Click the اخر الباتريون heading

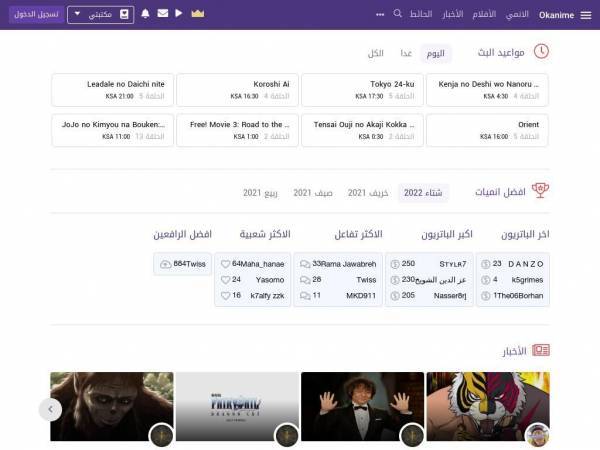(525, 234)
